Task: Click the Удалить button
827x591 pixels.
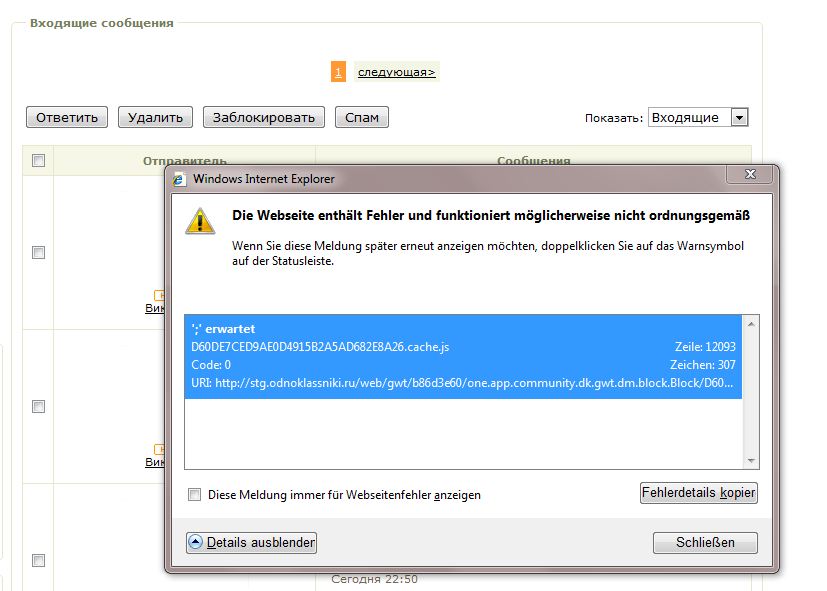Action: 155,117
